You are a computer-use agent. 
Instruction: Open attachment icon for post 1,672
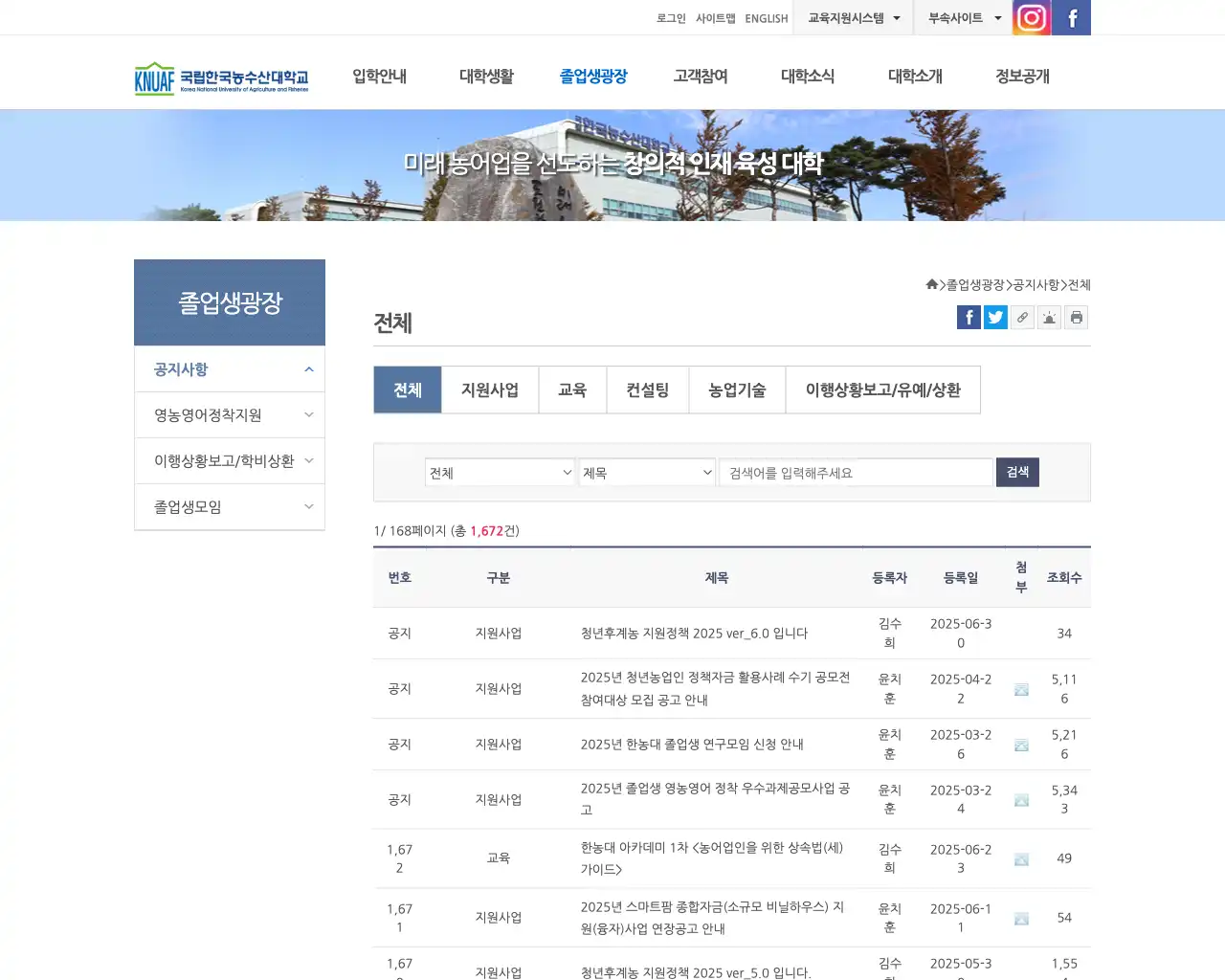click(x=1021, y=859)
